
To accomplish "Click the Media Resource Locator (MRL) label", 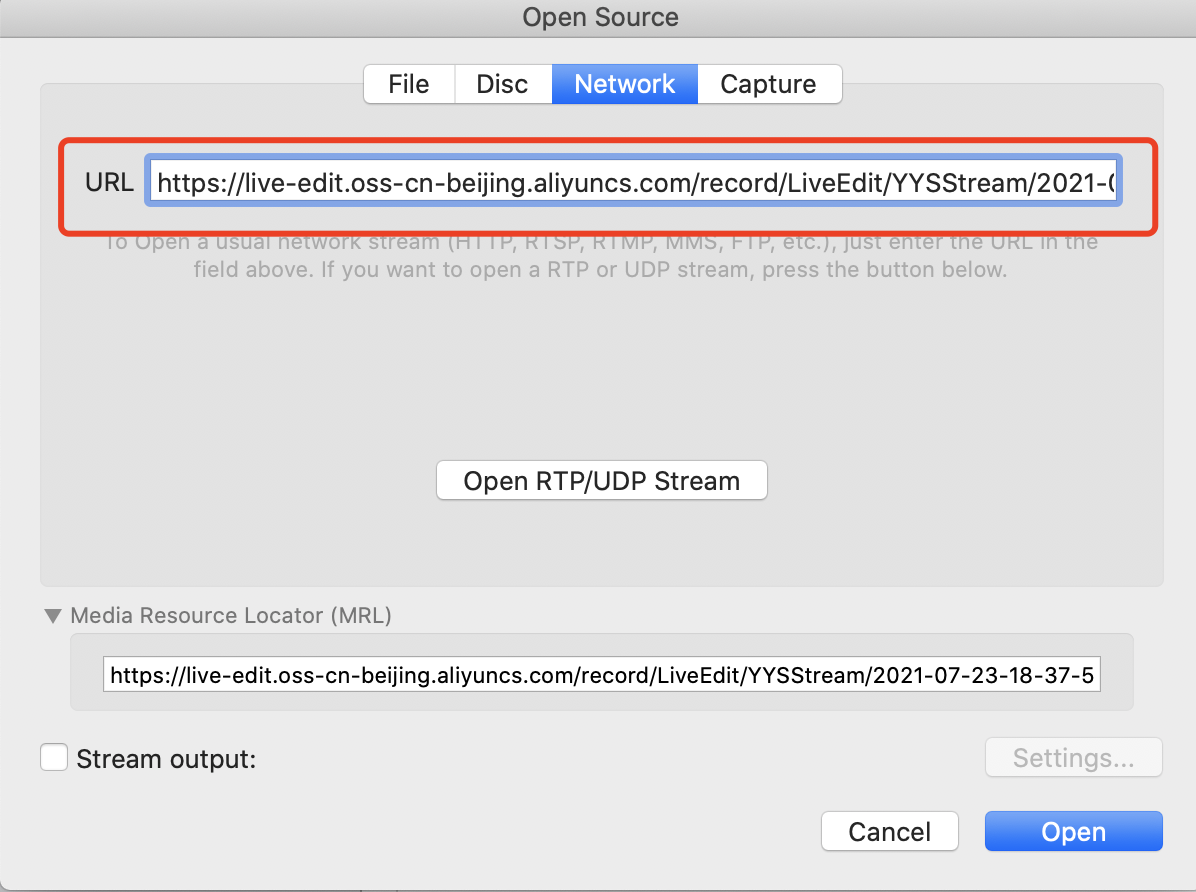I will [x=231, y=615].
